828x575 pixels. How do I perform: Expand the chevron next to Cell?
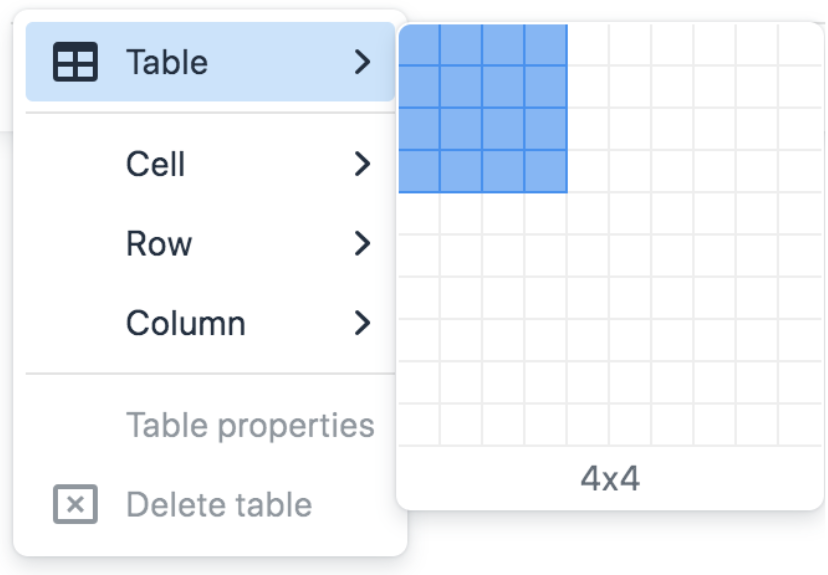[362, 164]
